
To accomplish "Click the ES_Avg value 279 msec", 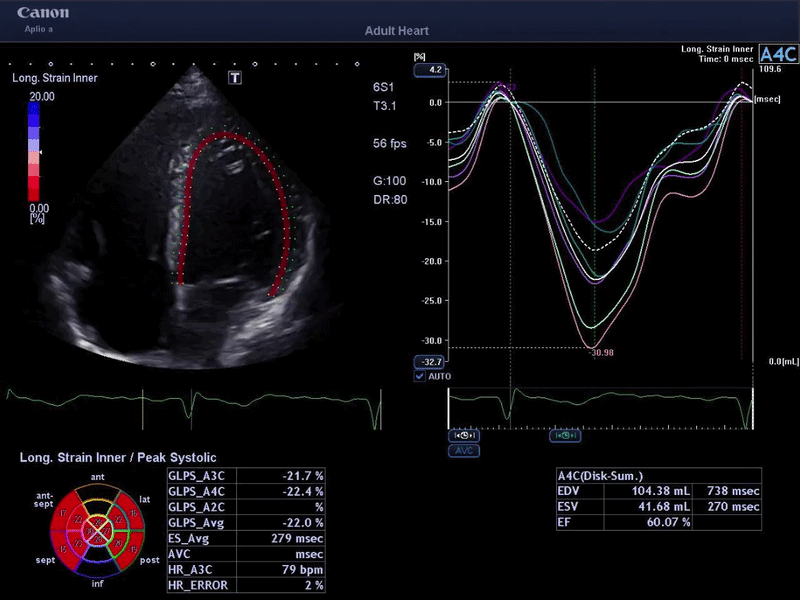I will pyautogui.click(x=297, y=539).
